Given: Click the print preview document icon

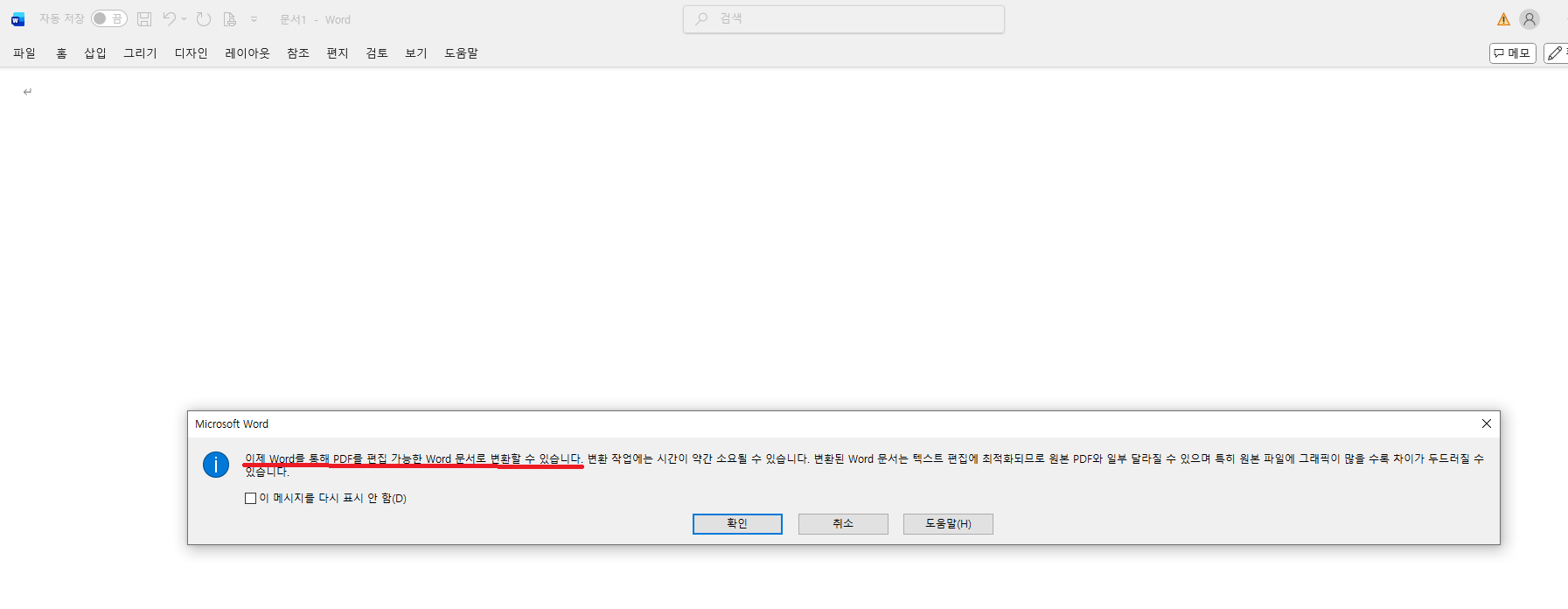Looking at the screenshot, I should tap(230, 18).
